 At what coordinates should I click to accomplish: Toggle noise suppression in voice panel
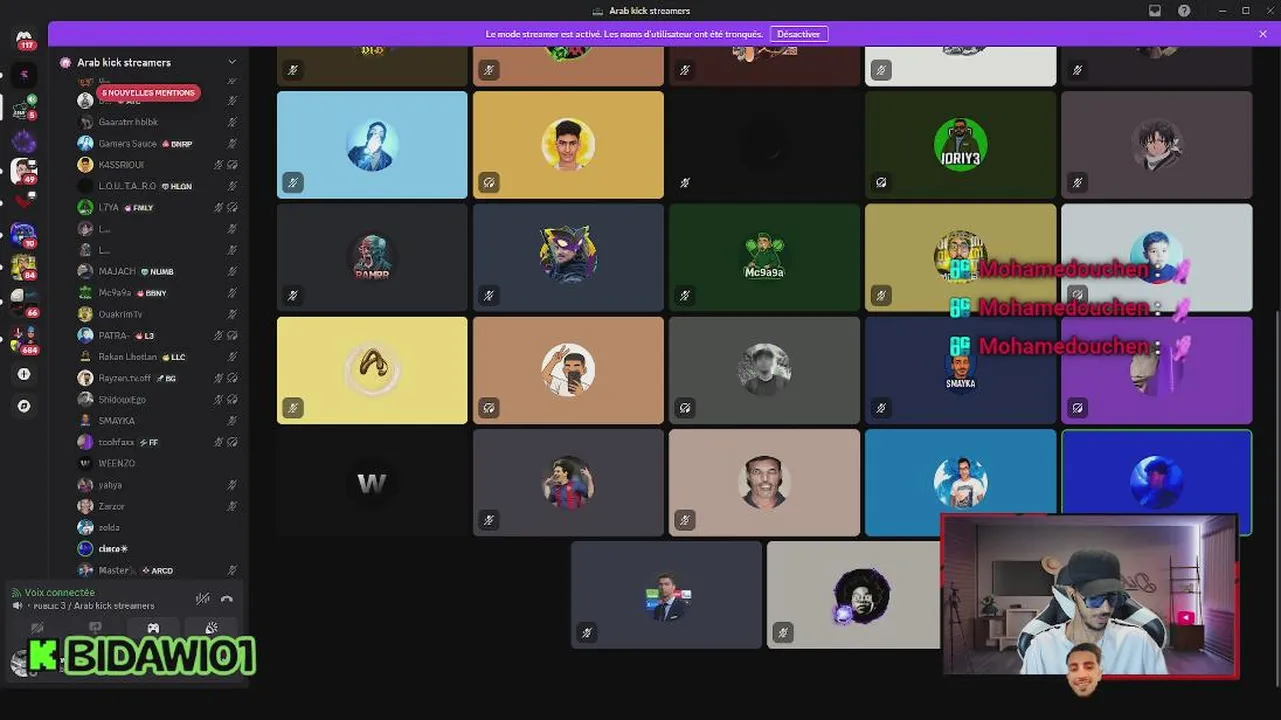pyautogui.click(x=202, y=599)
